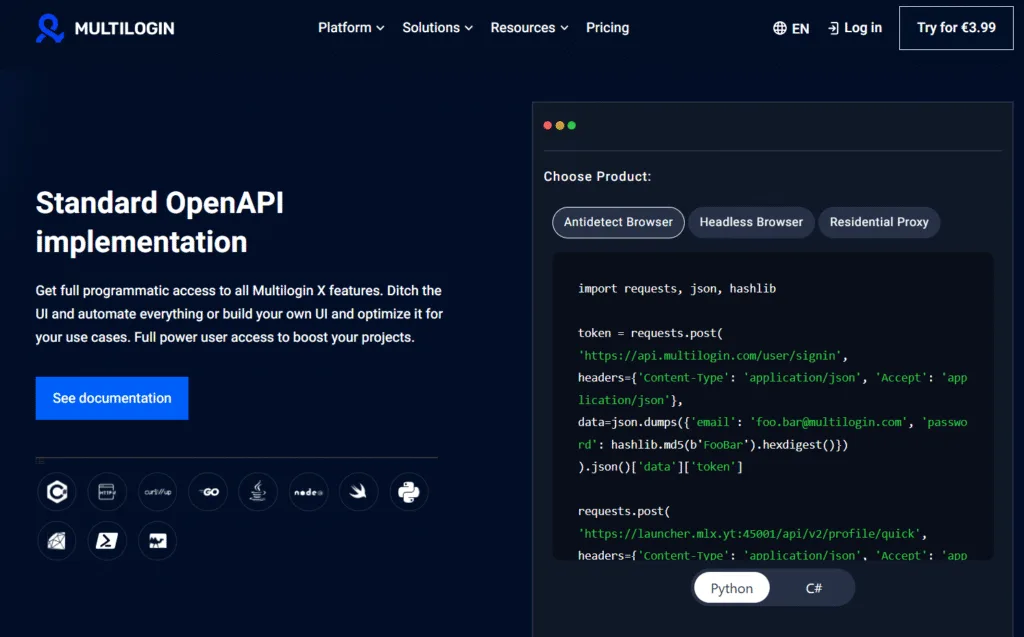Expand the Solutions menu
Viewport: 1024px width, 637px height.
(x=437, y=27)
